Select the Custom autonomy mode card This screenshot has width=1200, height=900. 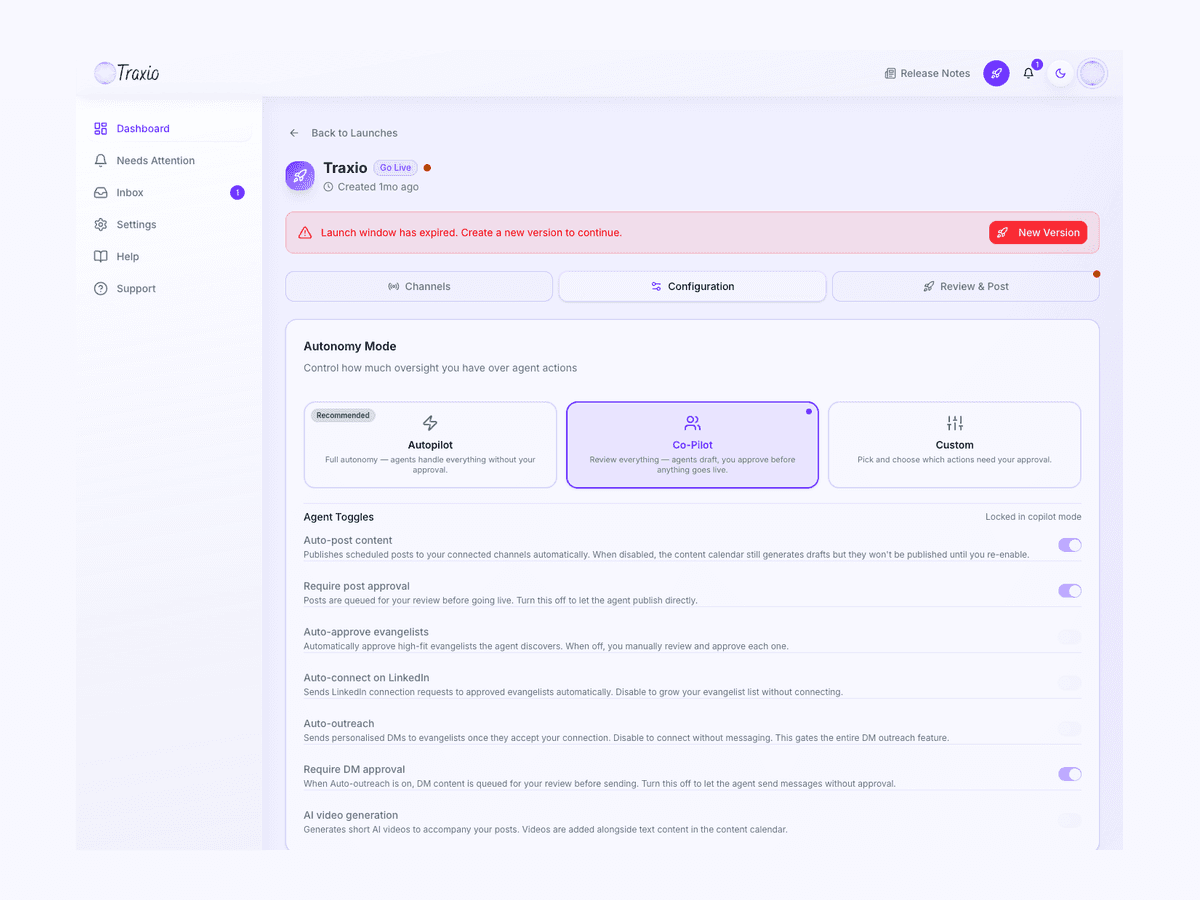[x=954, y=445]
